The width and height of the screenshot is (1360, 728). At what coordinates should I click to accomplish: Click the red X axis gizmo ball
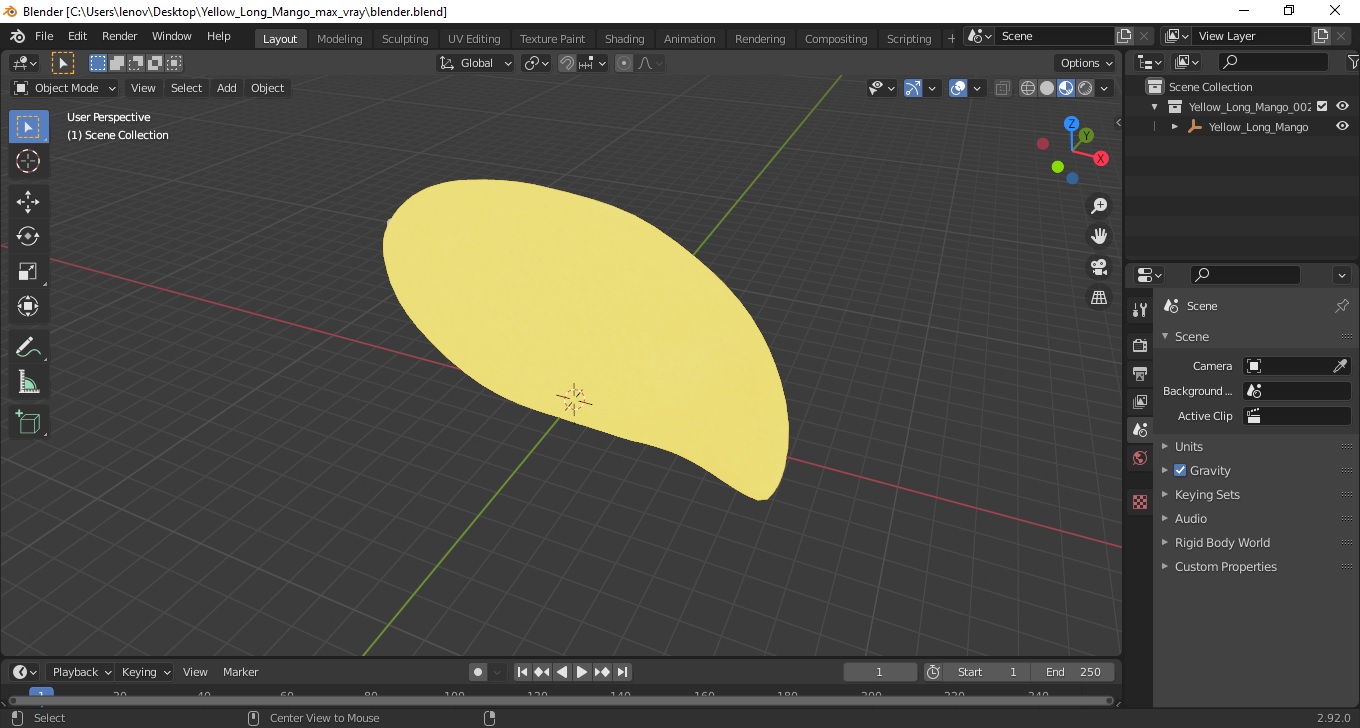point(1101,158)
